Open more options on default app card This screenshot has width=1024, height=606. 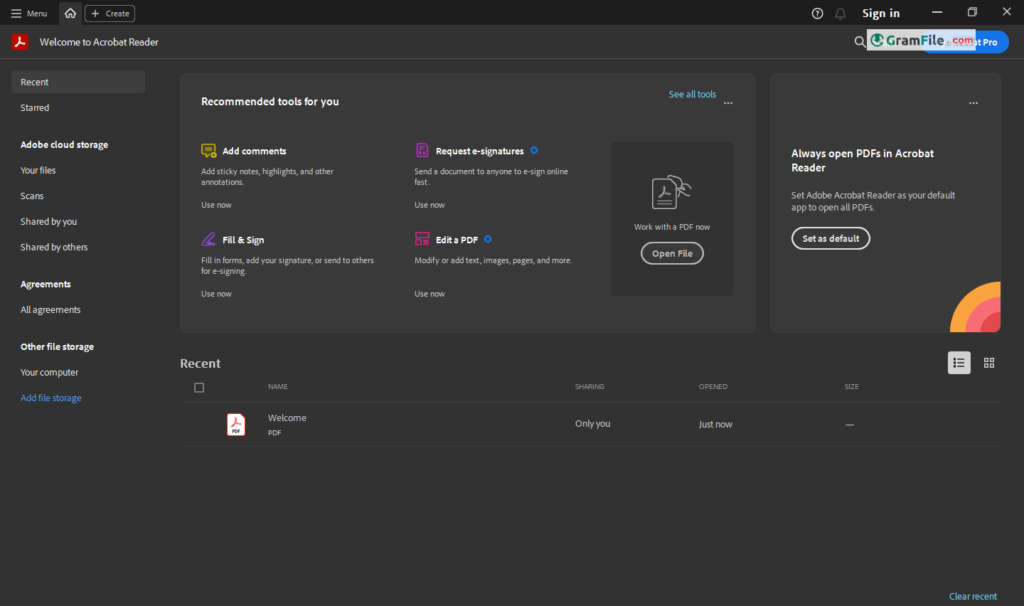point(973,103)
